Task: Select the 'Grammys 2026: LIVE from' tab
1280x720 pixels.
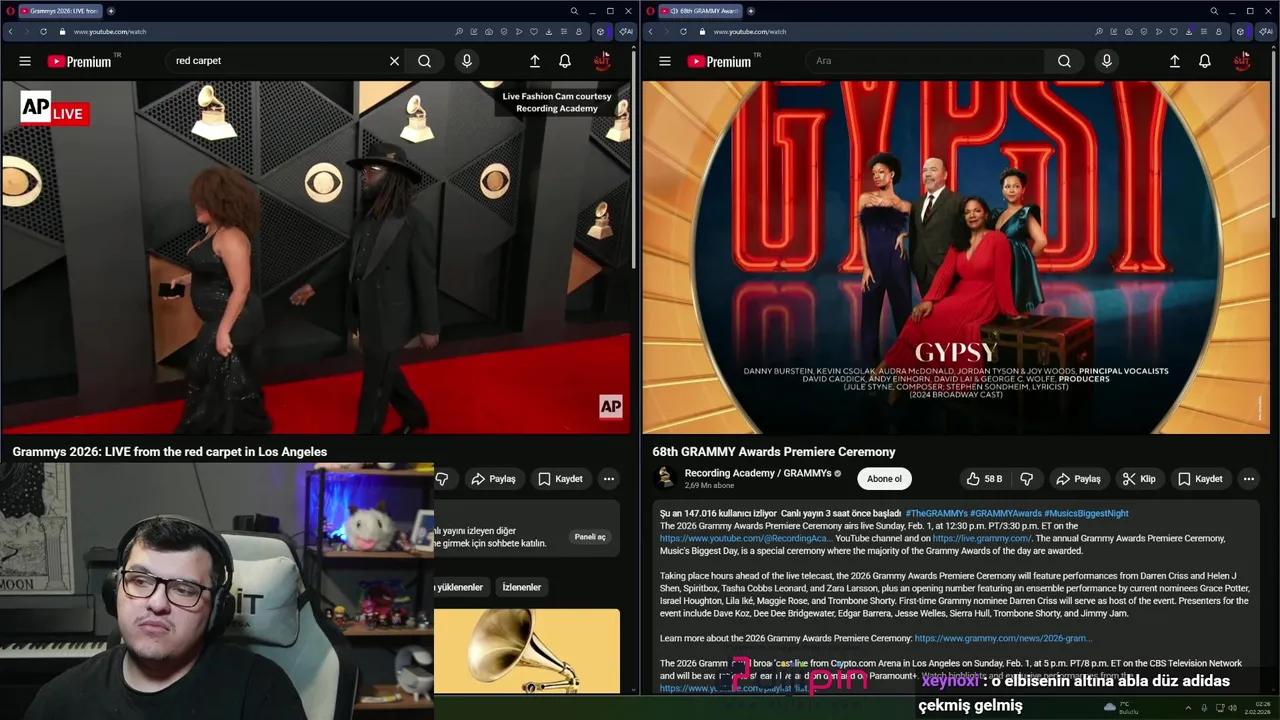Action: [60, 11]
